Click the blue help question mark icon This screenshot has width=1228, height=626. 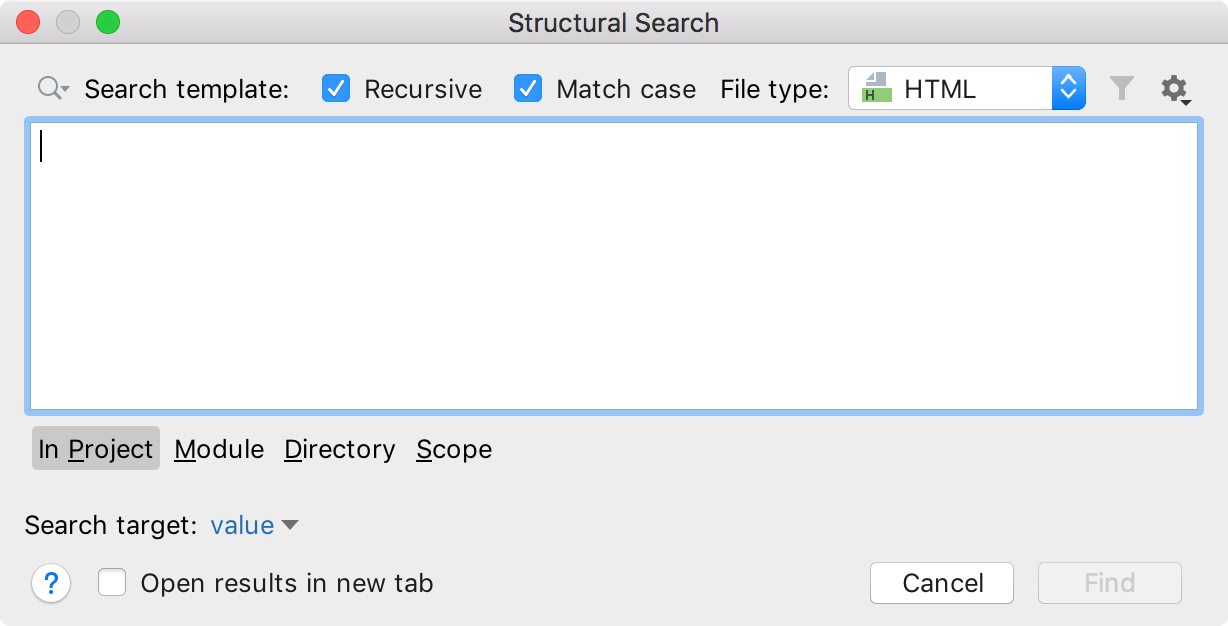pos(51,583)
